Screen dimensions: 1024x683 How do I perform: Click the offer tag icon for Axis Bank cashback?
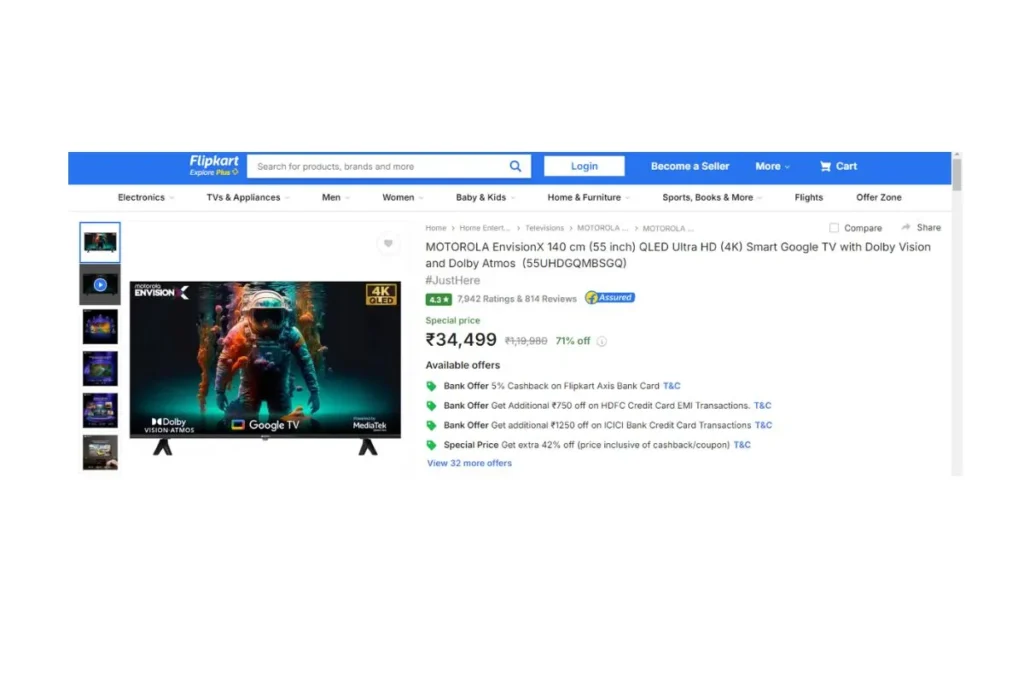[x=431, y=386]
